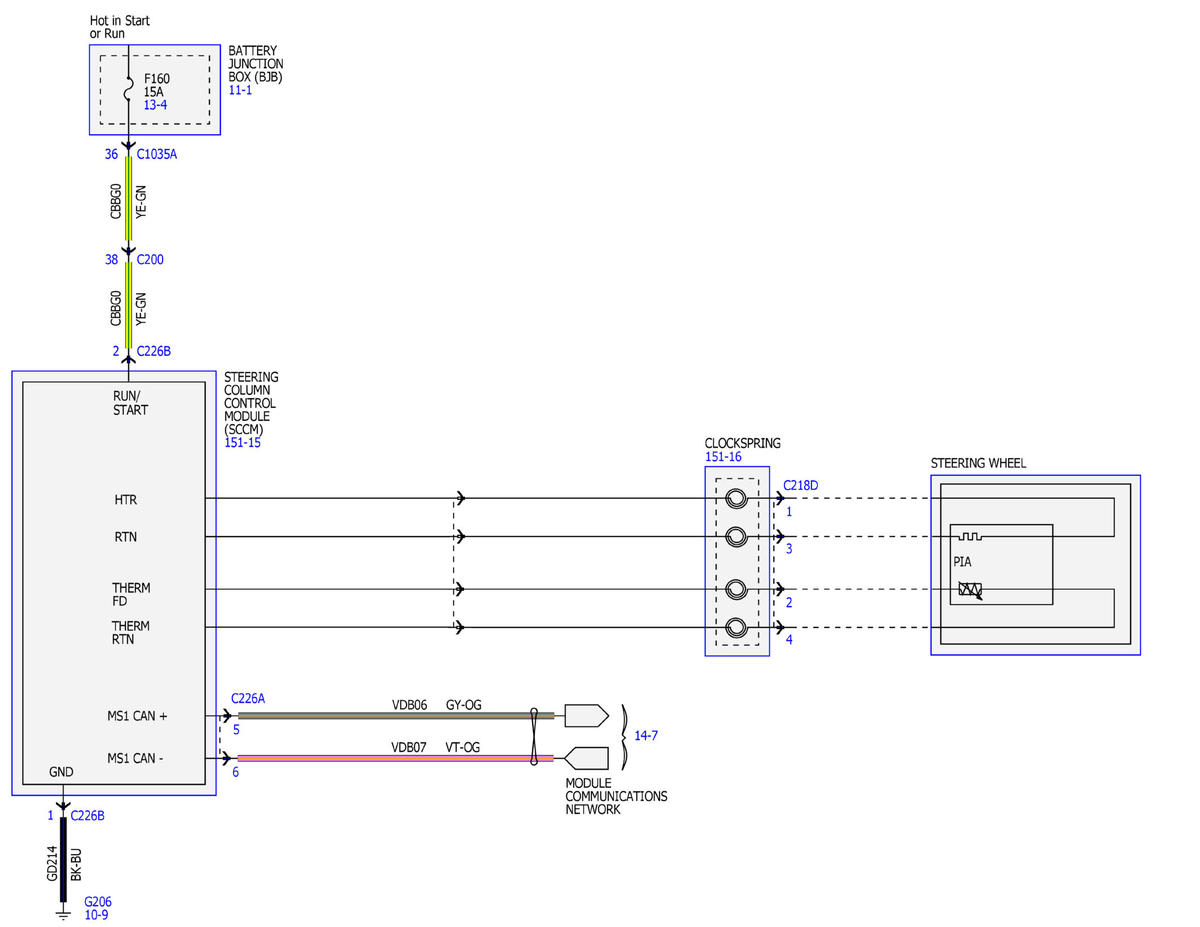1200x927 pixels.
Task: Click pin number 38
Action: pos(111,260)
